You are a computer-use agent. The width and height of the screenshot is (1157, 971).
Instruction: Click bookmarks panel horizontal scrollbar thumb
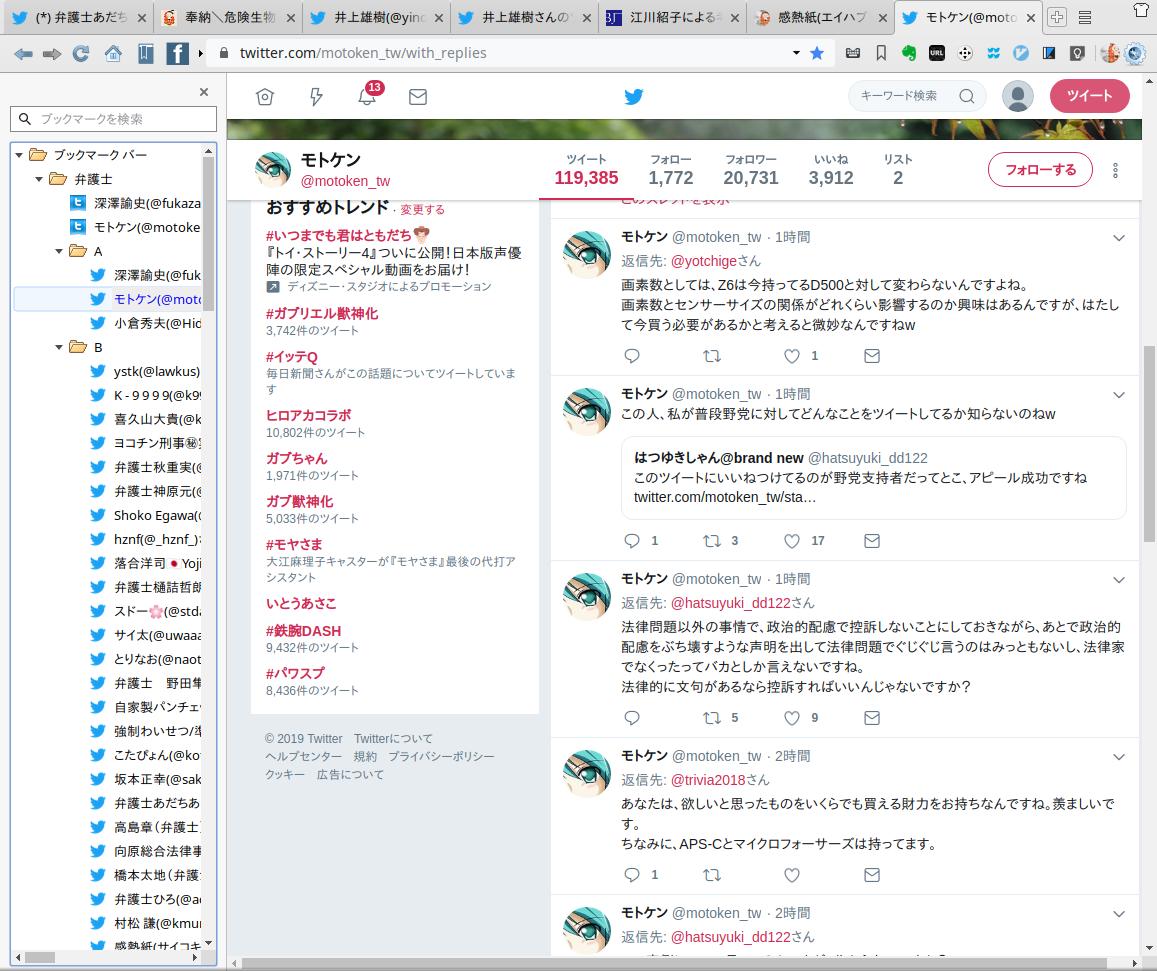click(40, 958)
